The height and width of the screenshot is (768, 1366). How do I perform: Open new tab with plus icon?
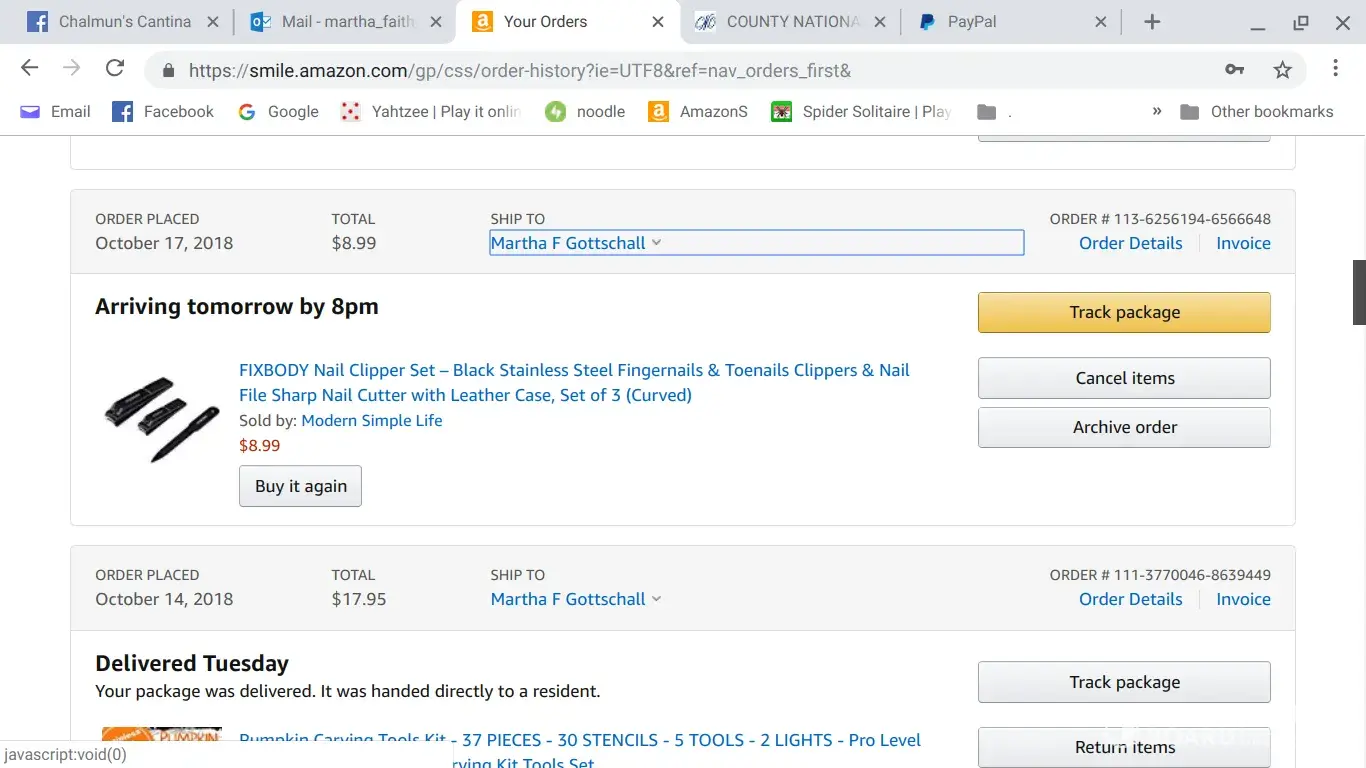coord(1152,22)
